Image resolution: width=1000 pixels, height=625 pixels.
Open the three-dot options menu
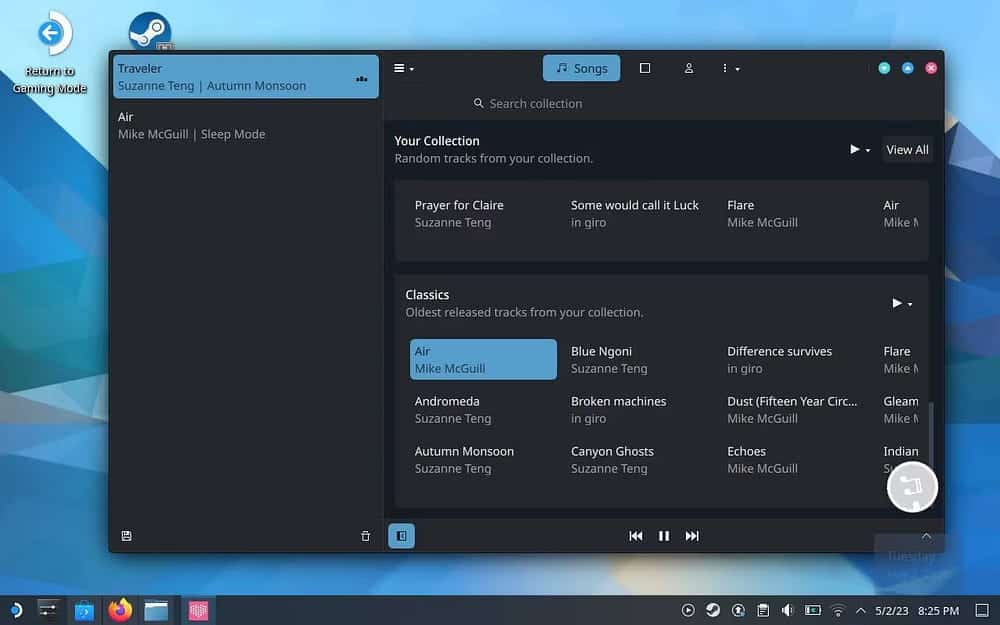coord(727,68)
